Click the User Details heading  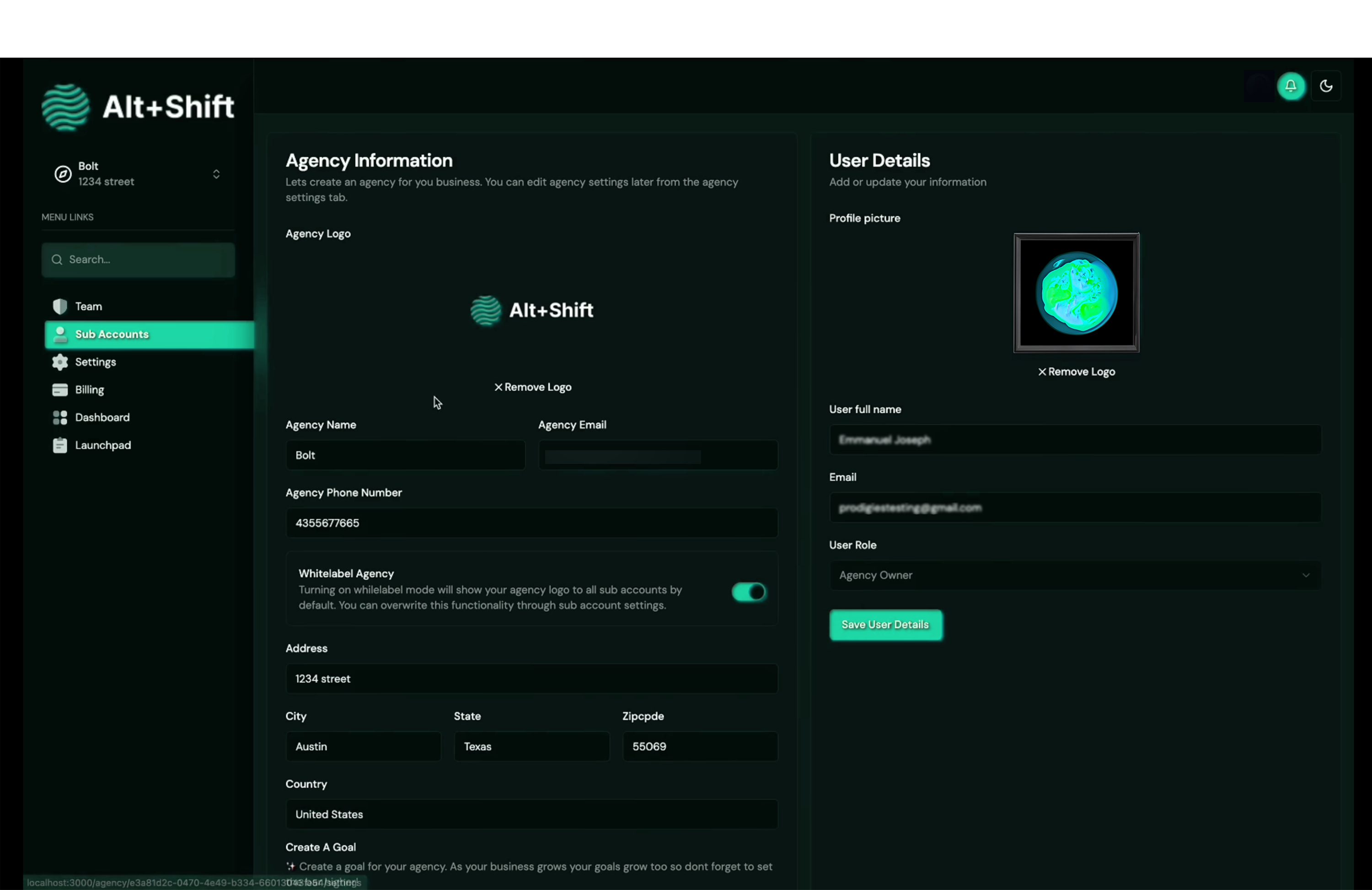(879, 160)
